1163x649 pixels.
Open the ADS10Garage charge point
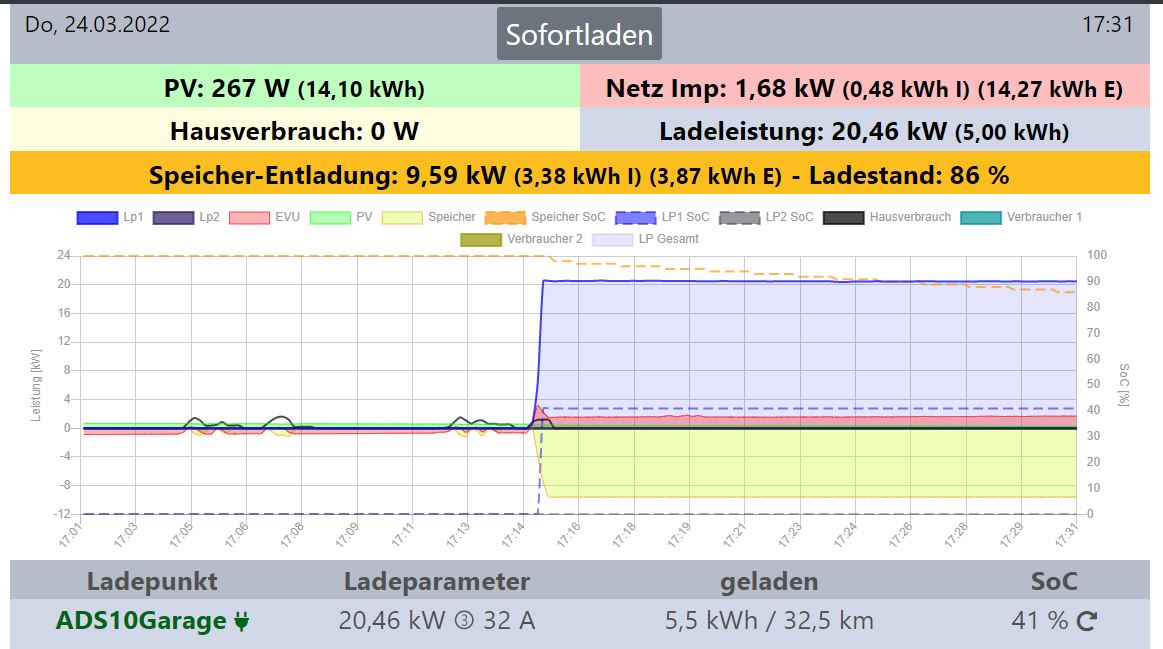click(141, 620)
